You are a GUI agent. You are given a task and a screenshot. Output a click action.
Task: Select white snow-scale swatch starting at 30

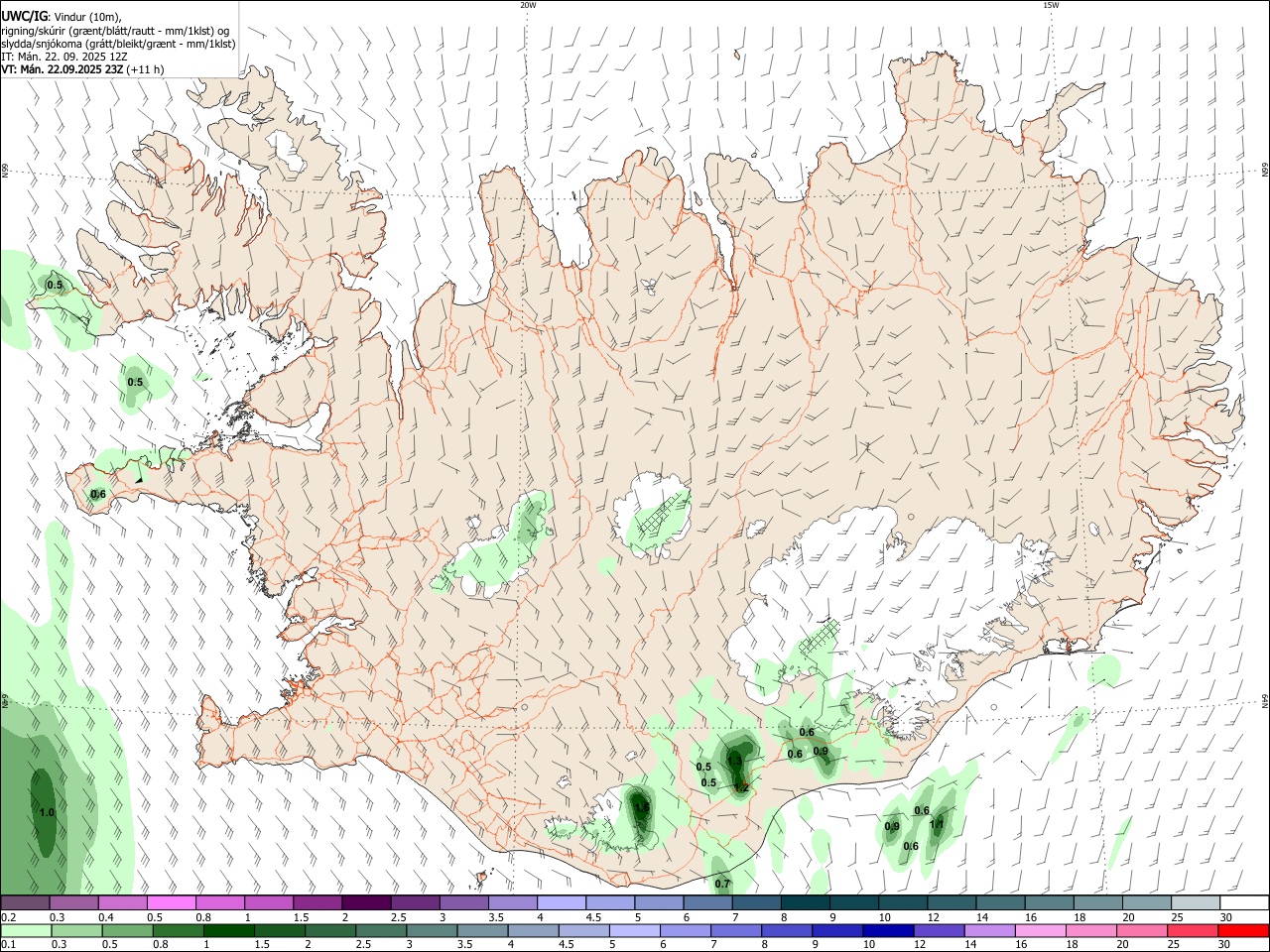pos(1245,902)
